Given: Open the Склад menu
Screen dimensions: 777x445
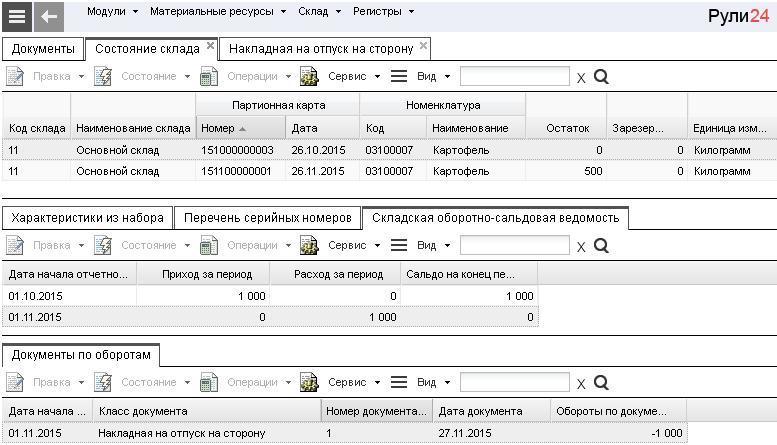Looking at the screenshot, I should (x=319, y=11).
